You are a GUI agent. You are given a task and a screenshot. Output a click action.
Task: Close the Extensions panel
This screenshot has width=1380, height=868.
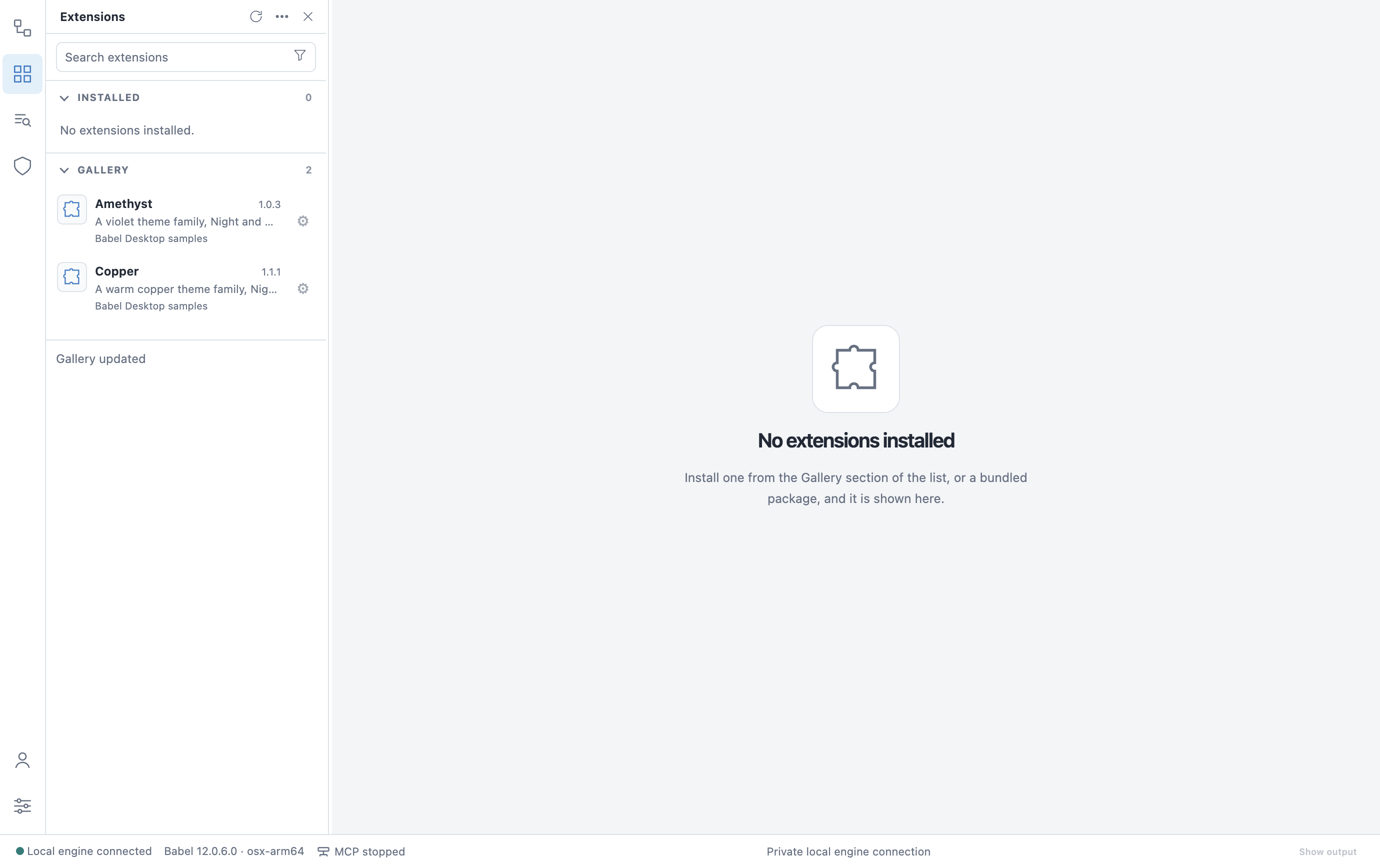(307, 16)
